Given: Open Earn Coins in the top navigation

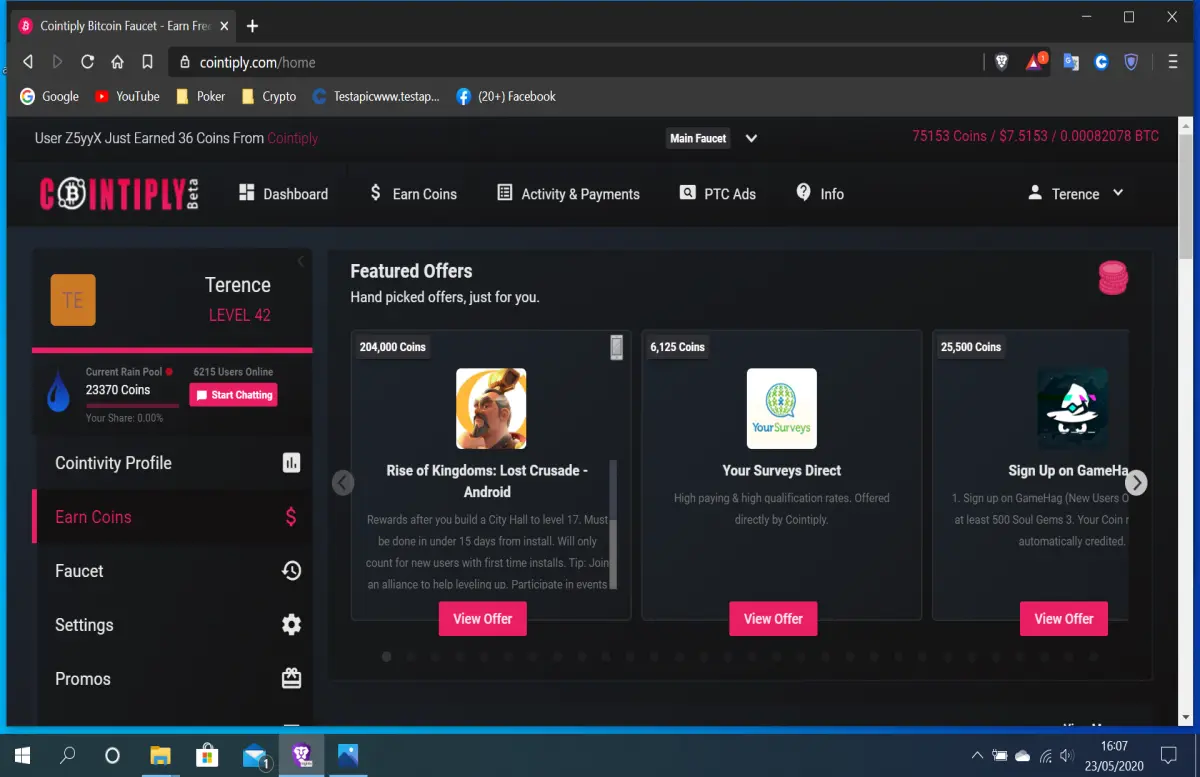Looking at the screenshot, I should point(413,194).
